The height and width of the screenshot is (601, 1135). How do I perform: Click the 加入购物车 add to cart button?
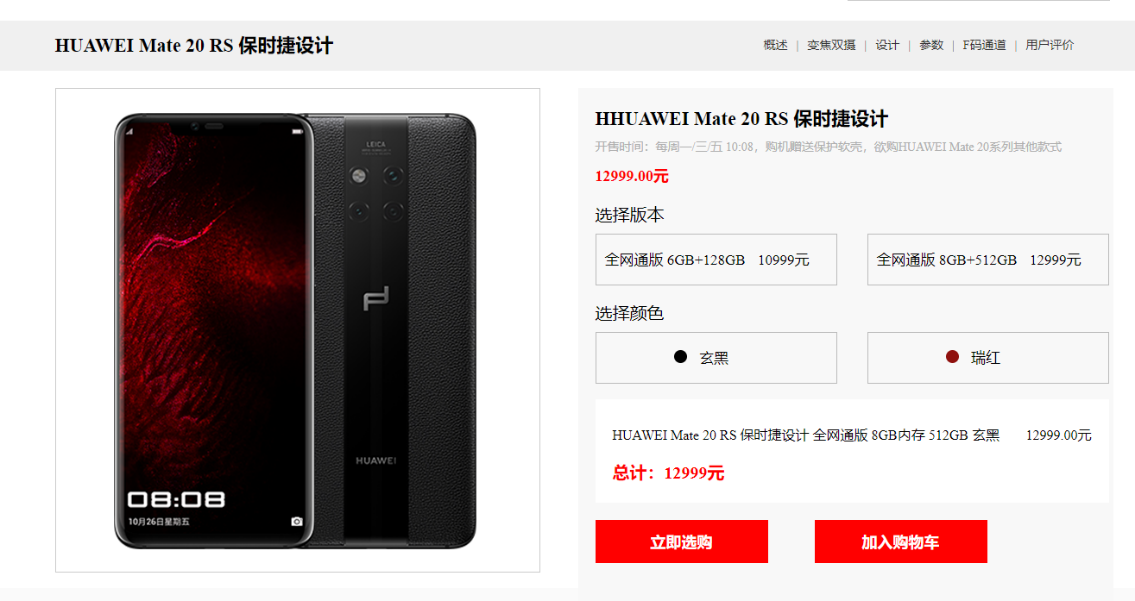pyautogui.click(x=900, y=542)
